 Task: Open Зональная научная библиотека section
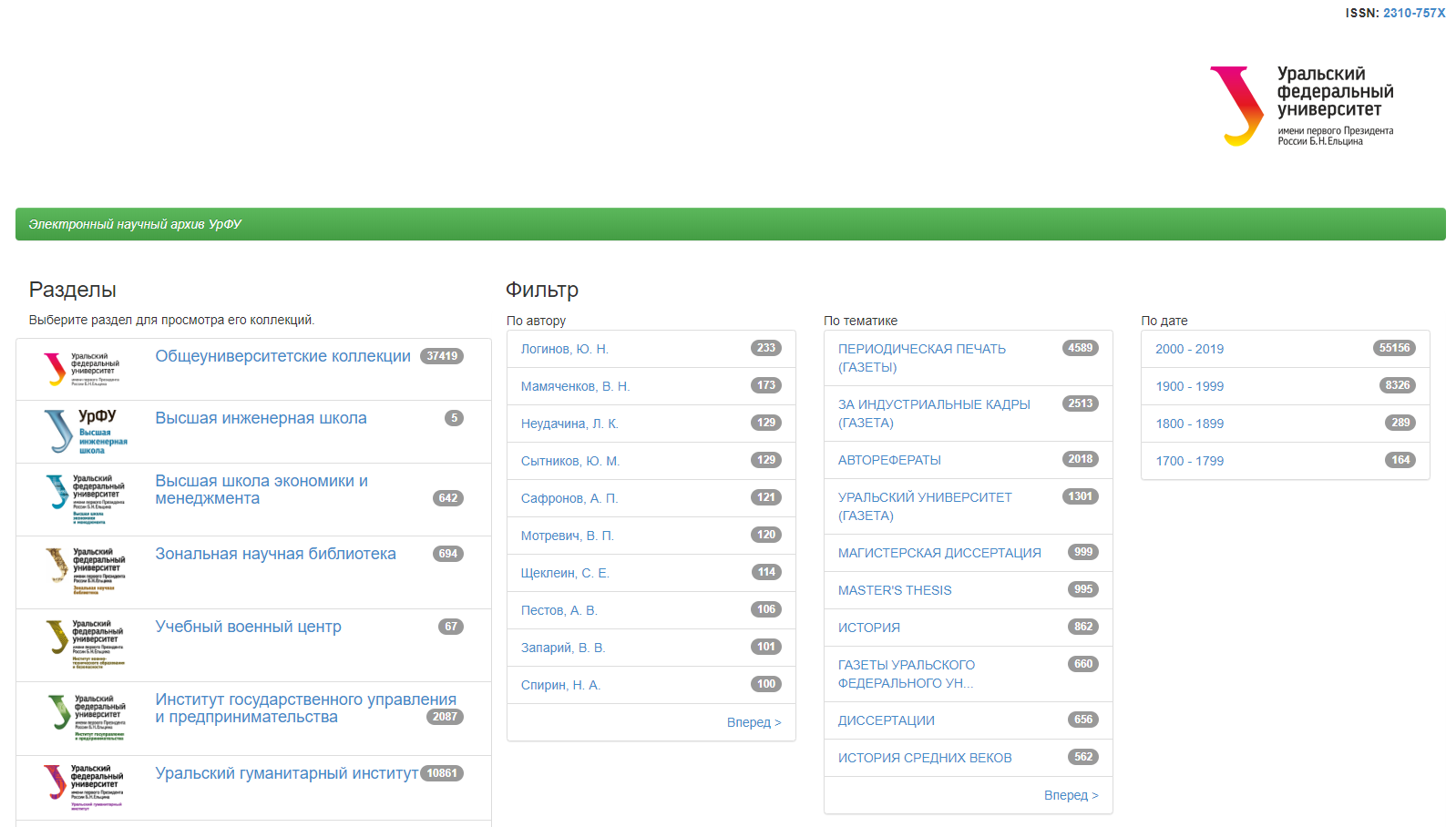(275, 554)
